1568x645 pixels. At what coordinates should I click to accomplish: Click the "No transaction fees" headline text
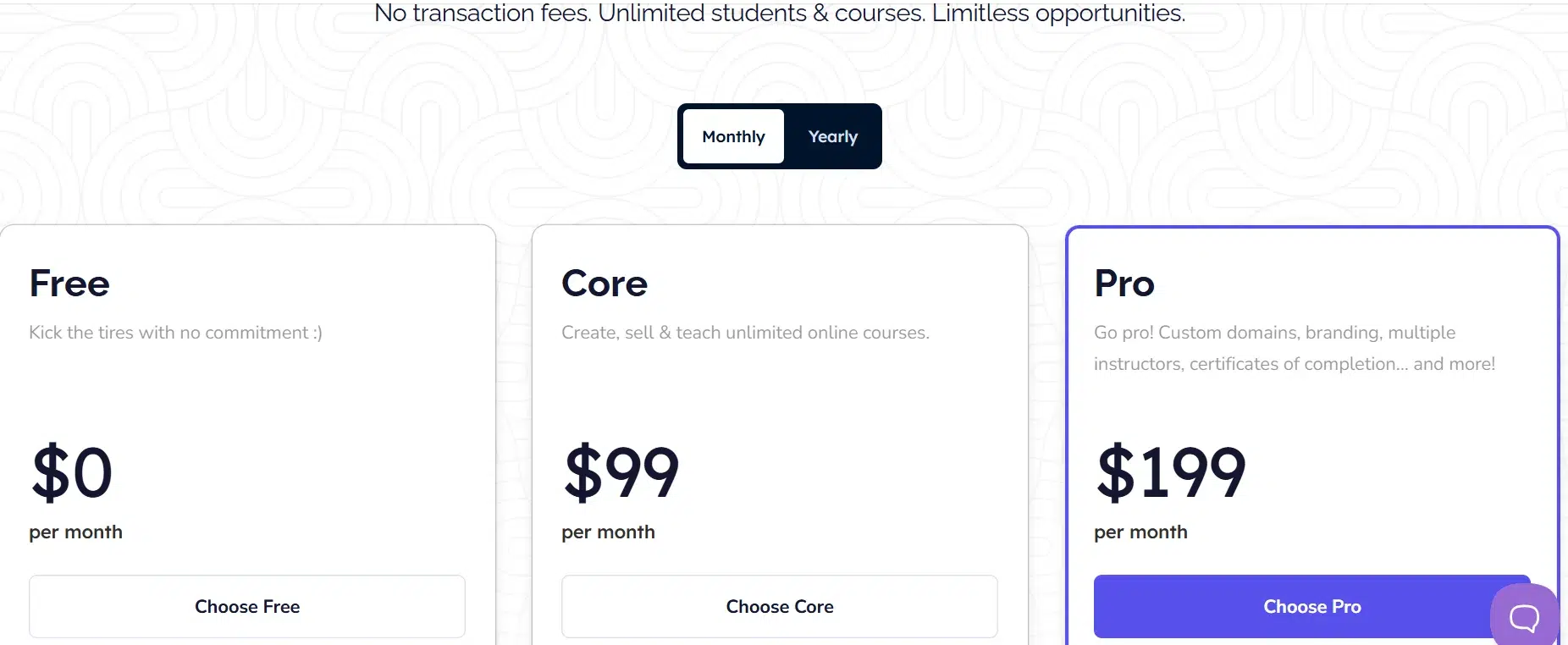point(779,14)
